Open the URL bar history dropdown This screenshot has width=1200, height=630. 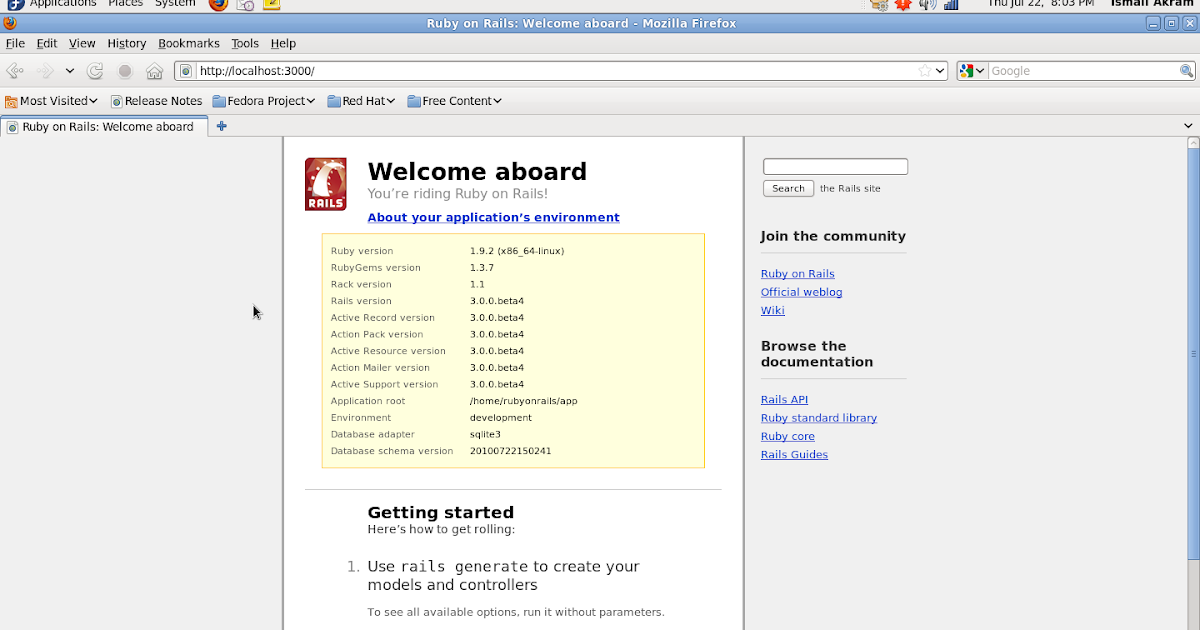941,71
